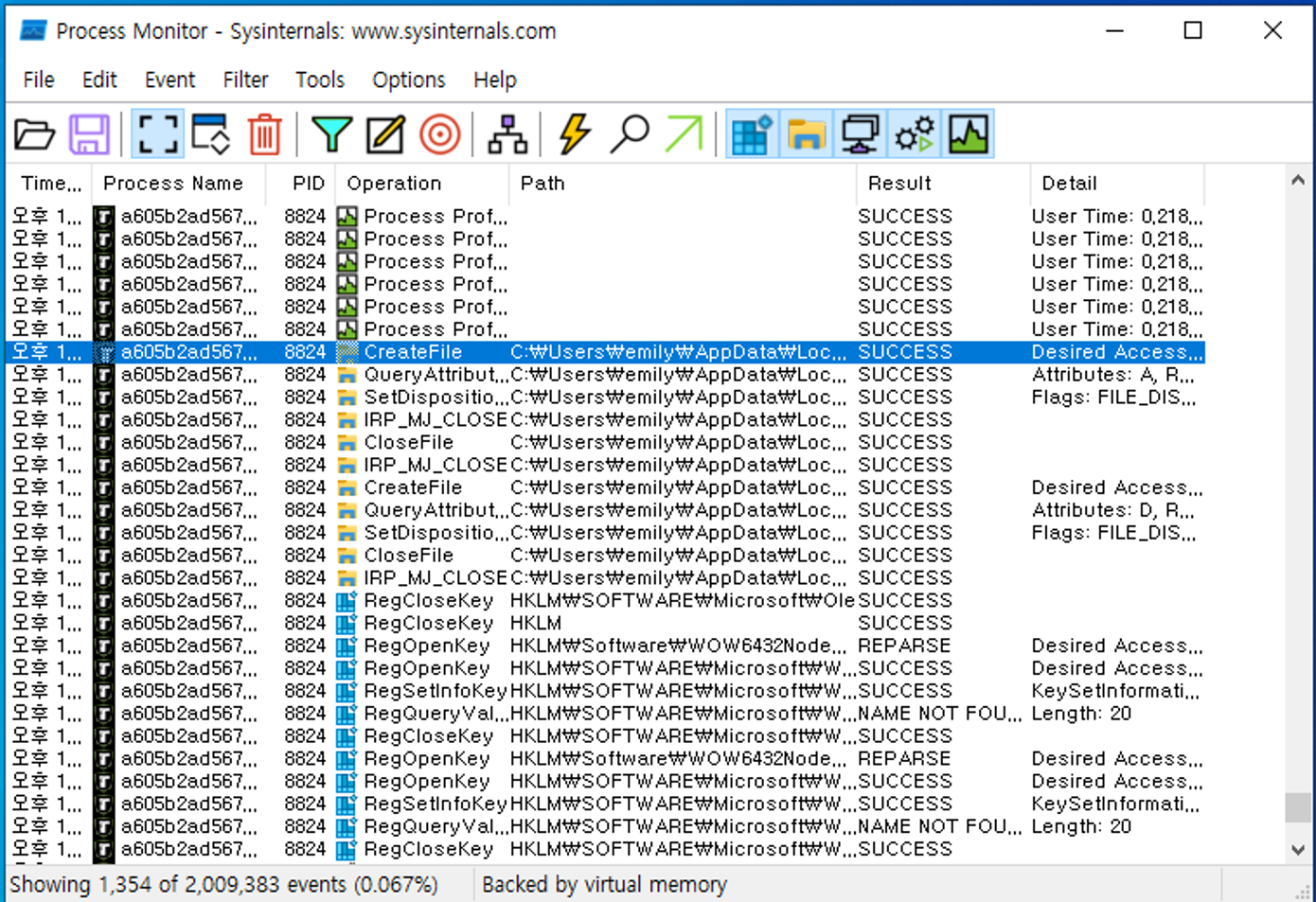Viewport: 1316px width, 902px height.
Task: Click the scrollbar up arrow
Action: [1298, 180]
